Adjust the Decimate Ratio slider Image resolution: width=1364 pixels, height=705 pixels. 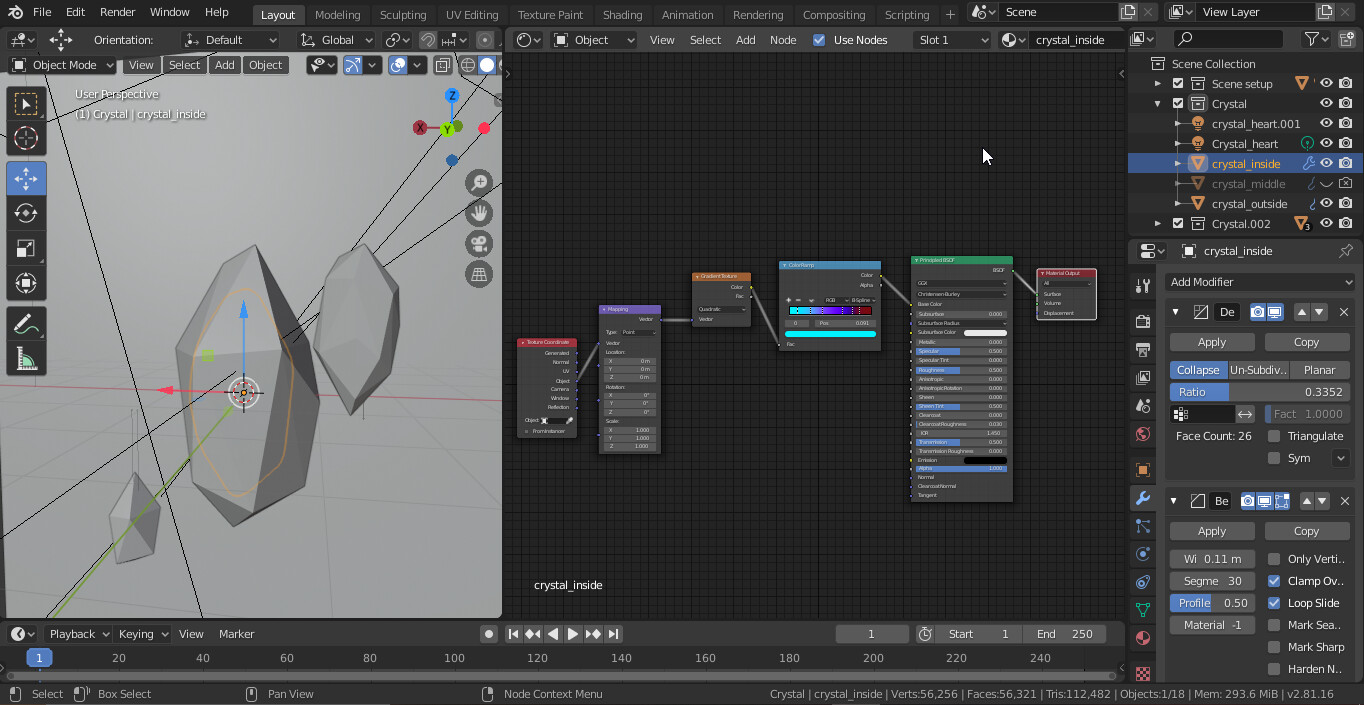point(1260,392)
